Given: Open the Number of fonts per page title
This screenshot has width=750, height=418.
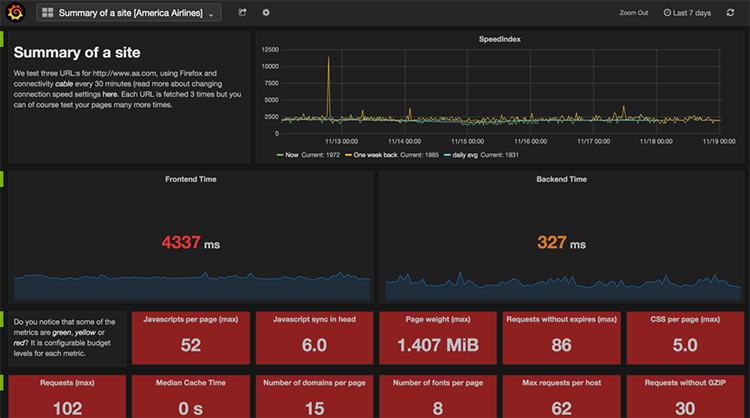Looking at the screenshot, I should pyautogui.click(x=438, y=383).
